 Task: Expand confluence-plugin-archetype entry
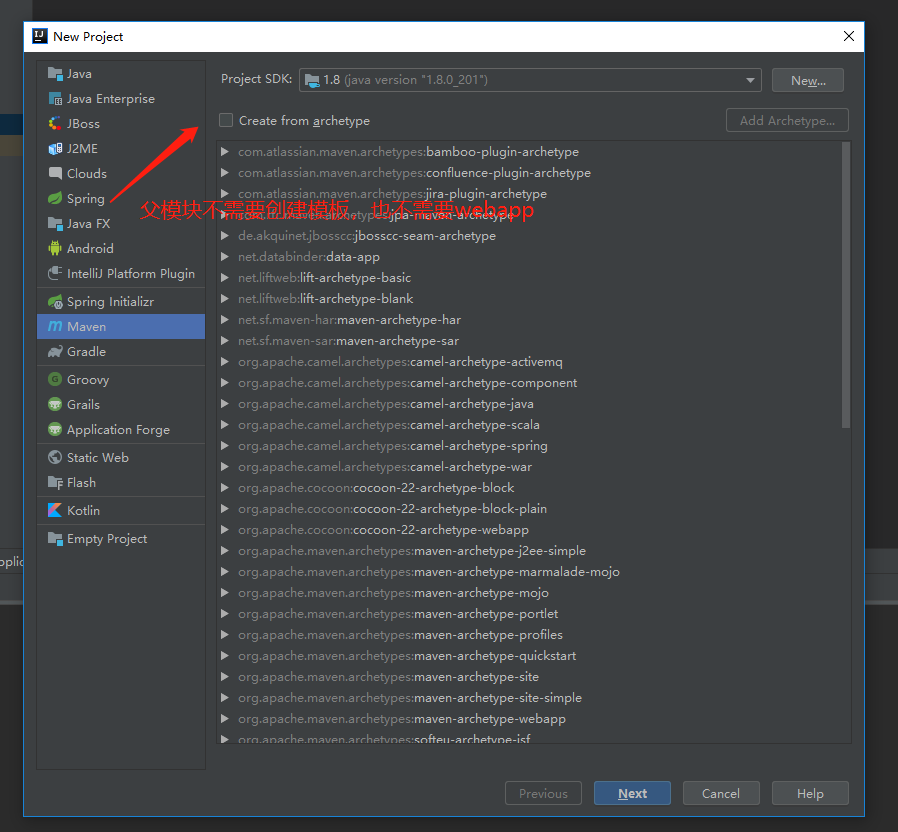point(225,173)
